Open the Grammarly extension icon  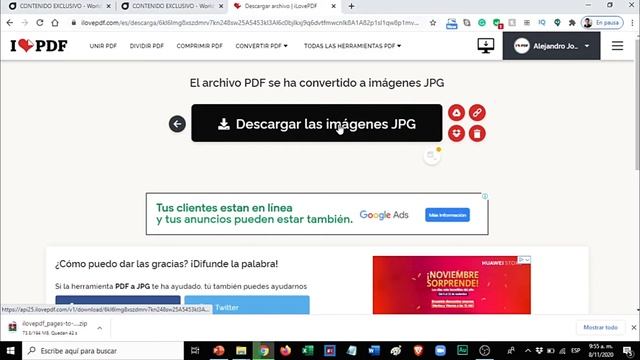point(482,23)
